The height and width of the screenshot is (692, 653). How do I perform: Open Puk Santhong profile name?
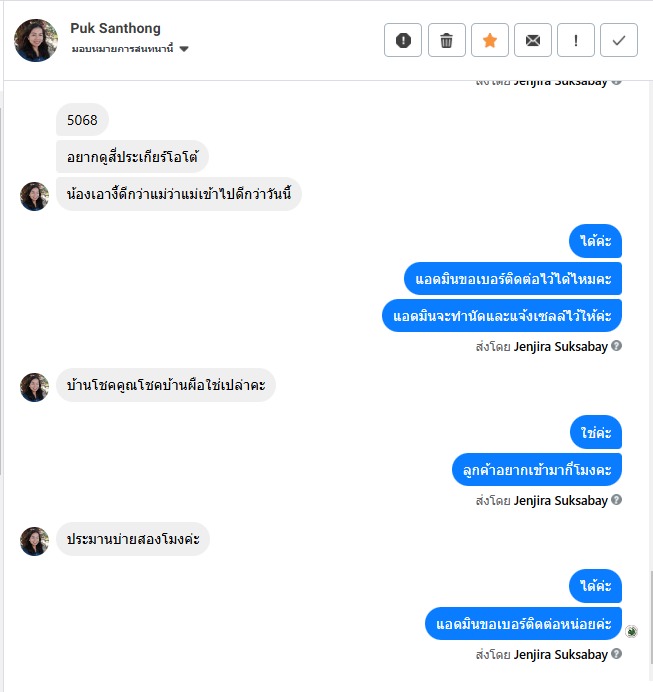(115, 28)
